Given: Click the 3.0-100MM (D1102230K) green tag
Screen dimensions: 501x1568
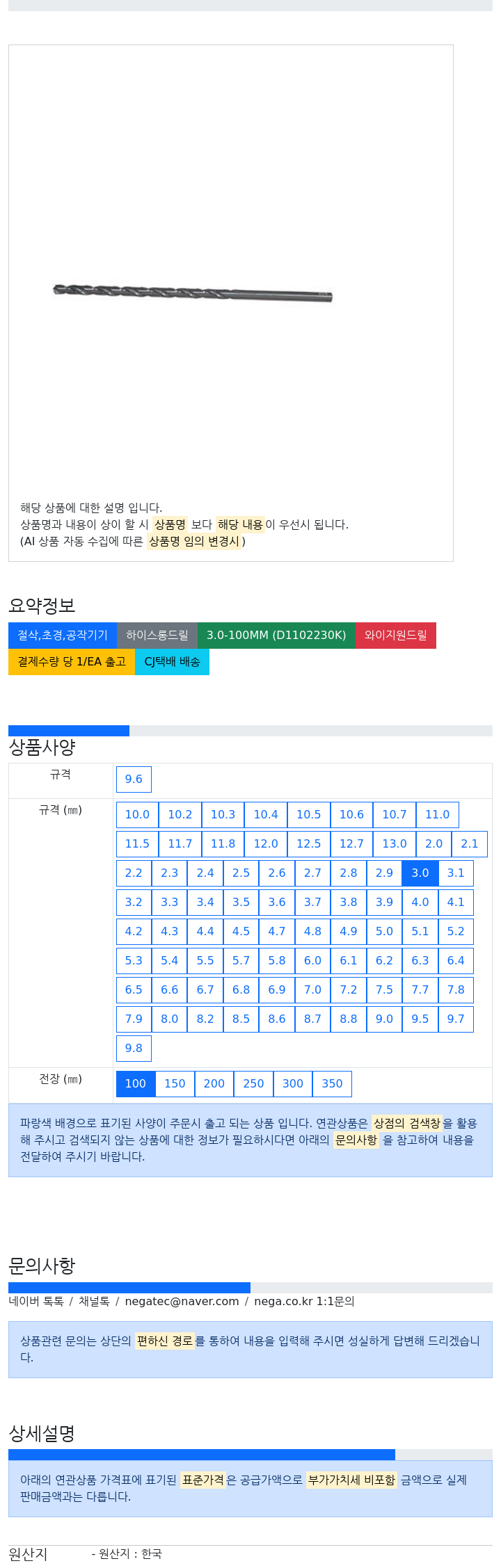Looking at the screenshot, I should click(x=276, y=636).
